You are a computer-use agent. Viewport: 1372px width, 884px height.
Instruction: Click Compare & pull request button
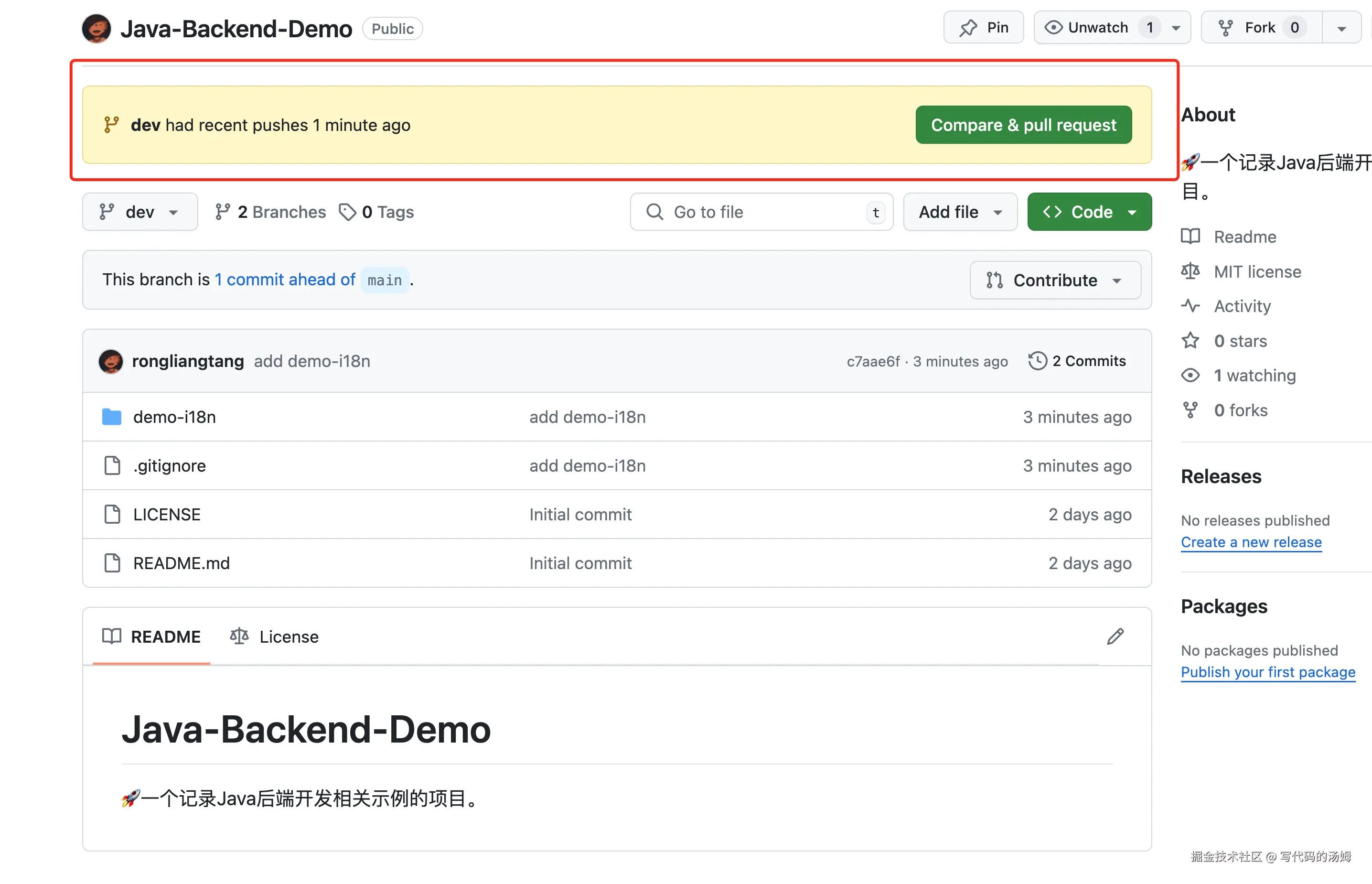click(x=1023, y=125)
